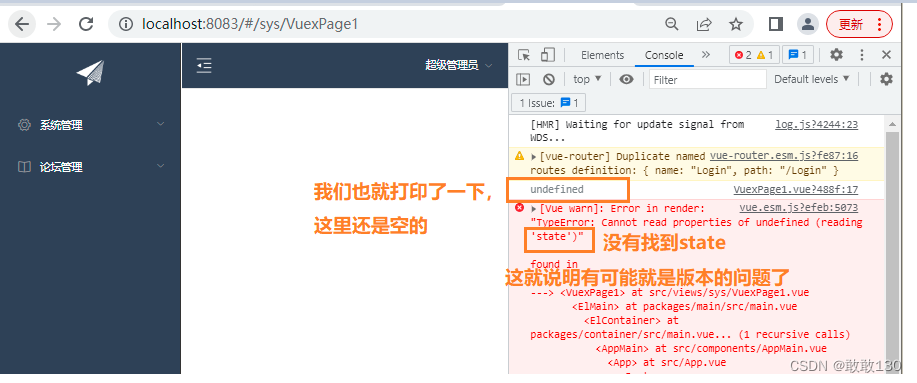Select the ElMain at packages/main/src/main.vue line
Screen dimensions: 917x383
(684, 306)
